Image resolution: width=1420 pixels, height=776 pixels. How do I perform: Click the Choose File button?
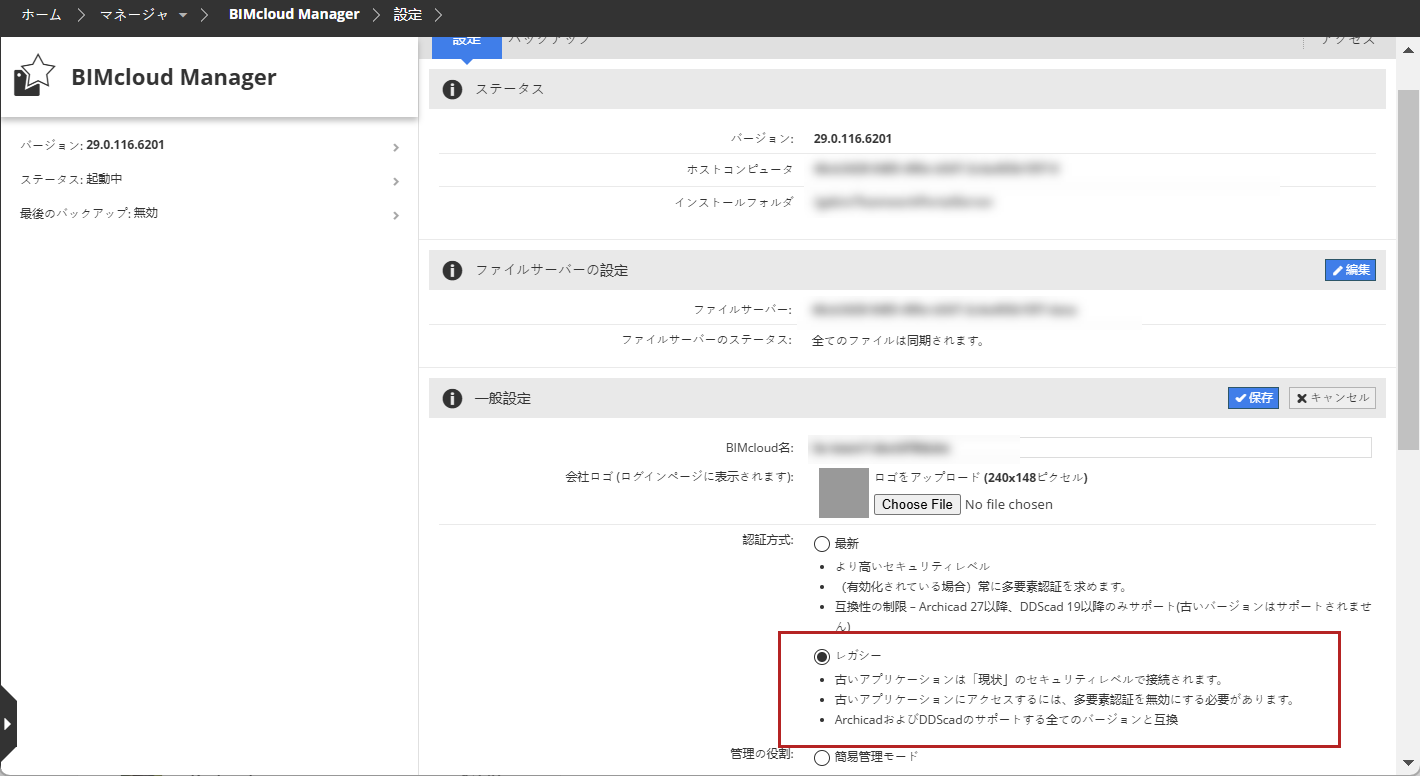click(x=917, y=504)
